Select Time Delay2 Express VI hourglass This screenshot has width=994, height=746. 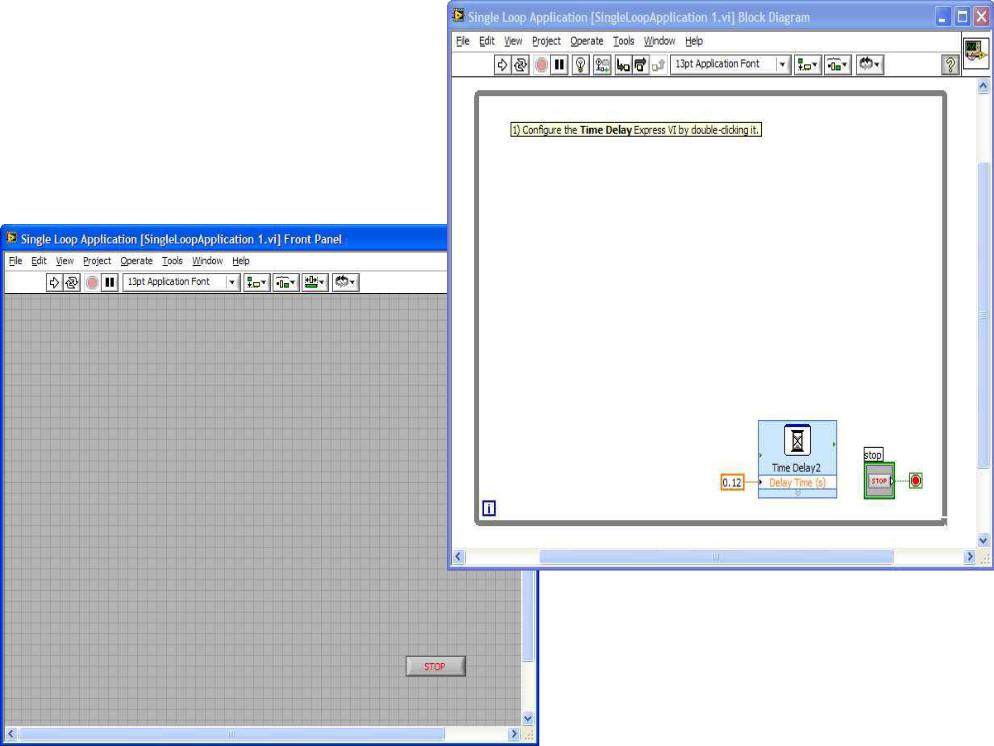pos(797,441)
